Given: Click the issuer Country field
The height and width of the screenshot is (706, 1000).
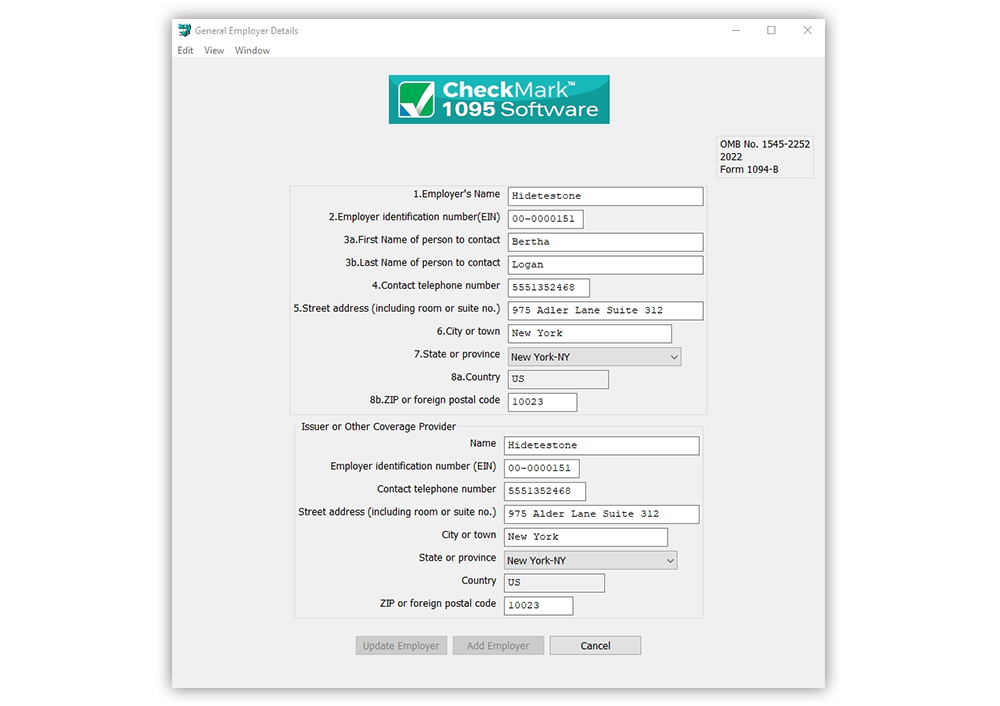Looking at the screenshot, I should click(554, 582).
